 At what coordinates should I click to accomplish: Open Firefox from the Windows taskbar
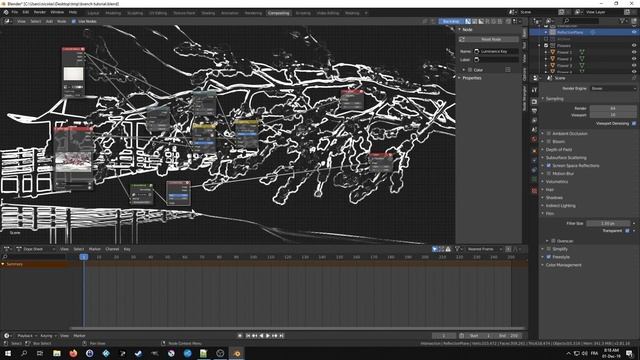73,353
